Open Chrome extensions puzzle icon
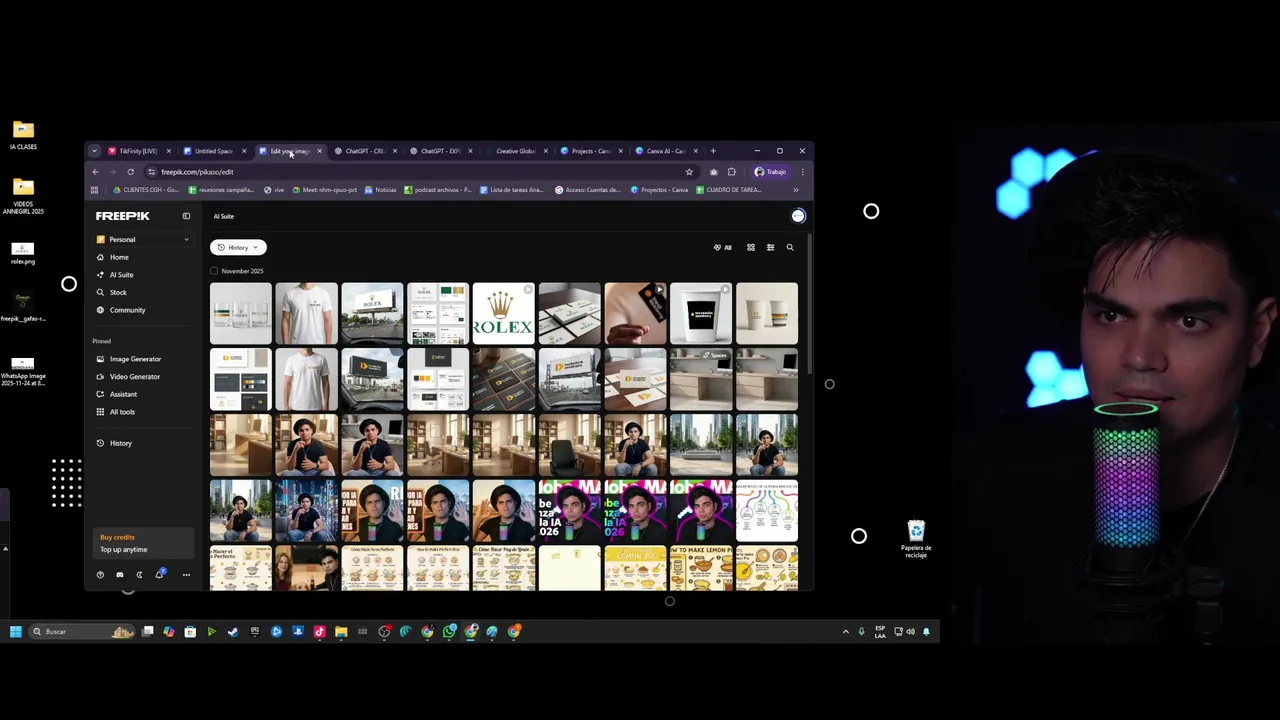Screen dimensions: 1280x720 [731, 172]
